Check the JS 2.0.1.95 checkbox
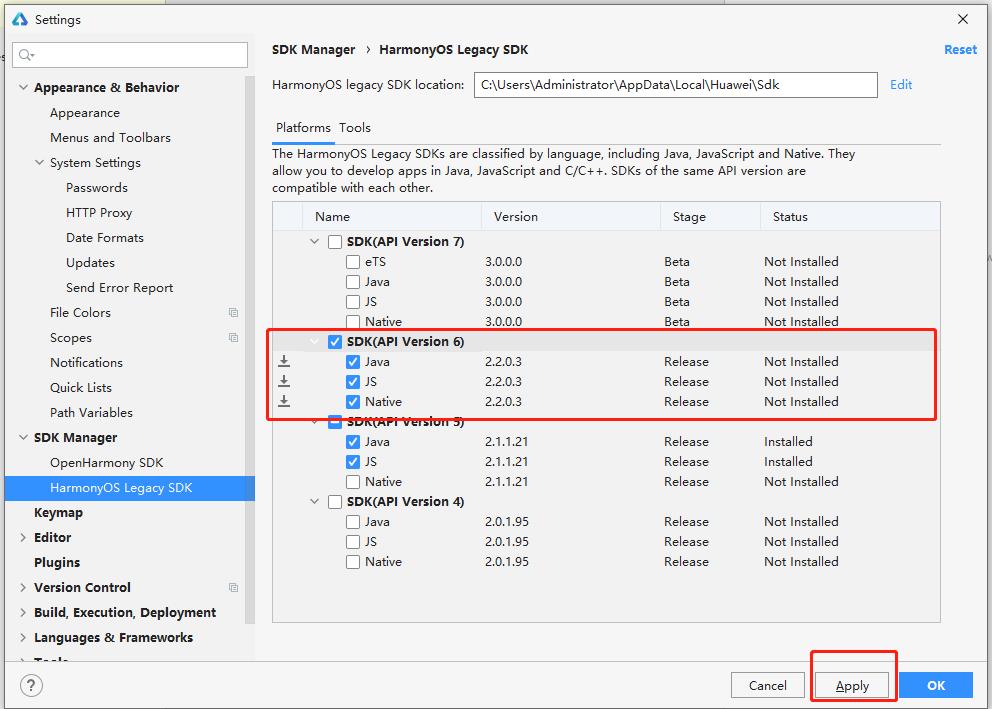 point(353,542)
